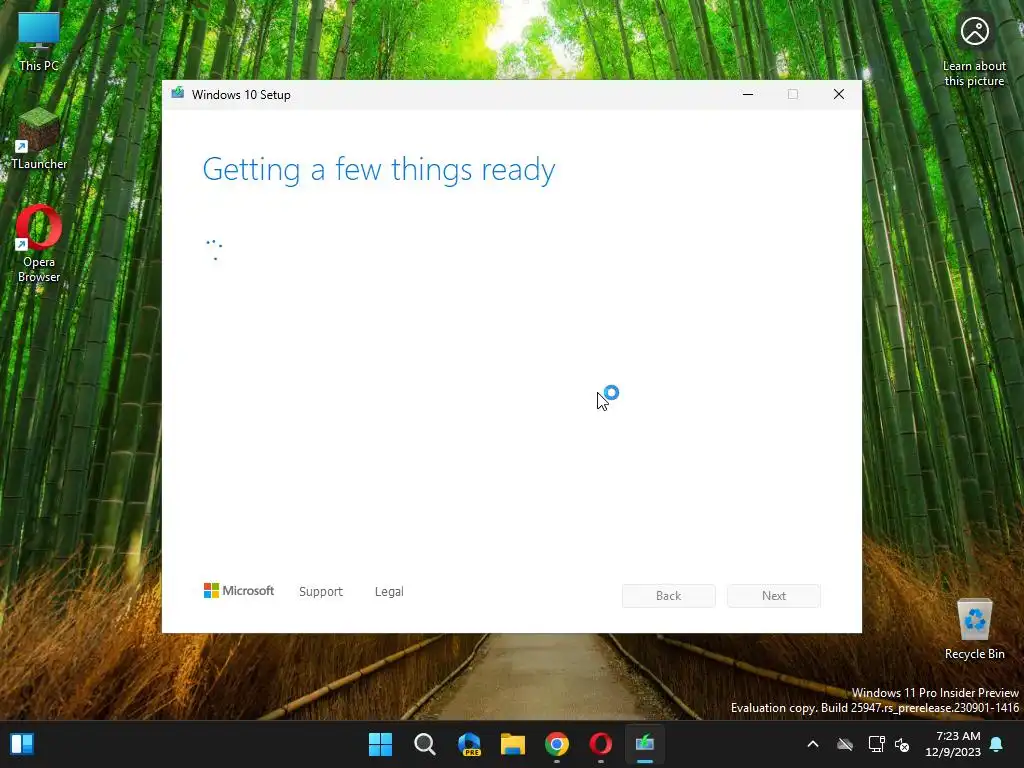This screenshot has height=768, width=1024.
Task: Launch Microsoft Edge PRE from taskbar
Action: [x=469, y=744]
